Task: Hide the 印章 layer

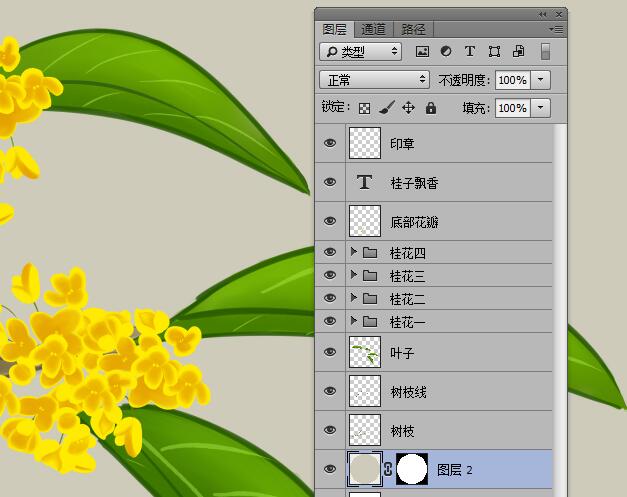Action: (329, 143)
